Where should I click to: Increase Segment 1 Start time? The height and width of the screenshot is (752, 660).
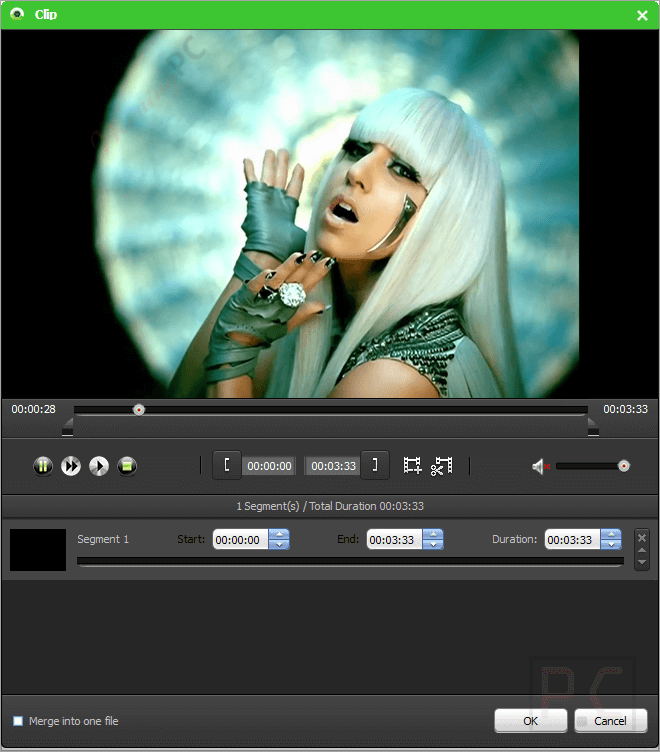[x=279, y=534]
